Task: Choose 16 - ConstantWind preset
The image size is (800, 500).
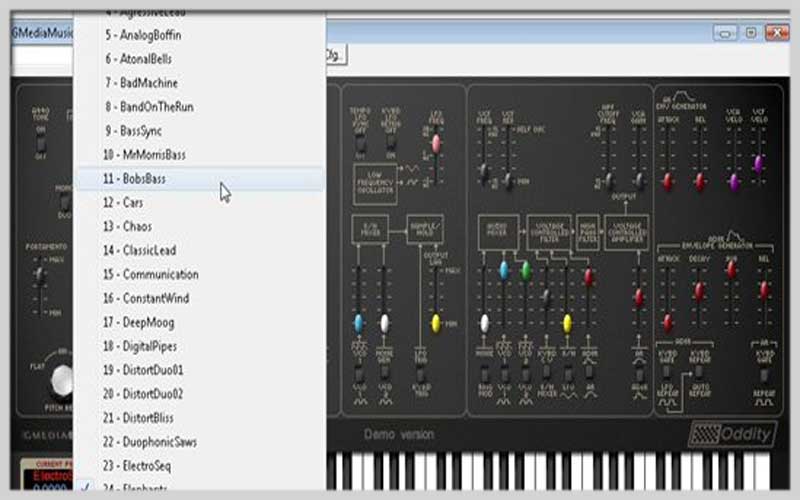Action: [x=199, y=298]
